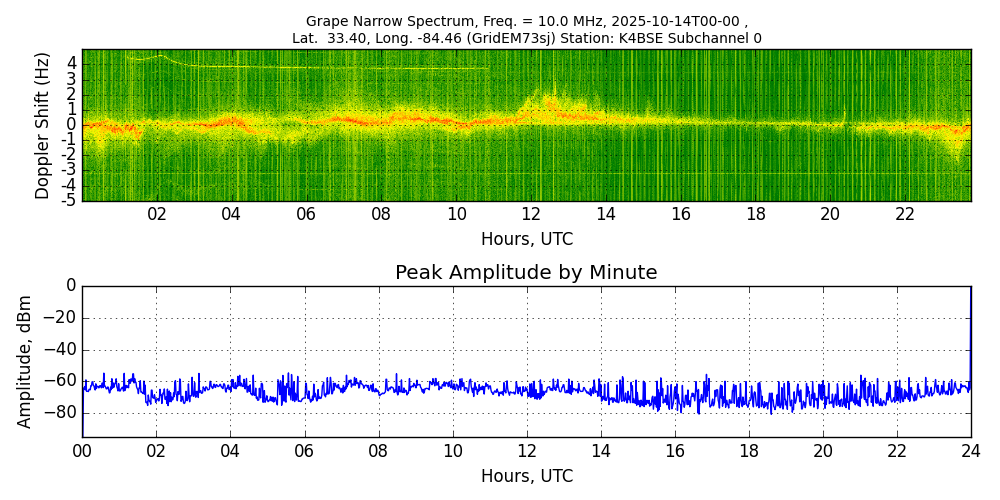The image size is (1000, 500).
Task: Select the 04 hour tick on the spectrogram axis
Action: pos(231,215)
